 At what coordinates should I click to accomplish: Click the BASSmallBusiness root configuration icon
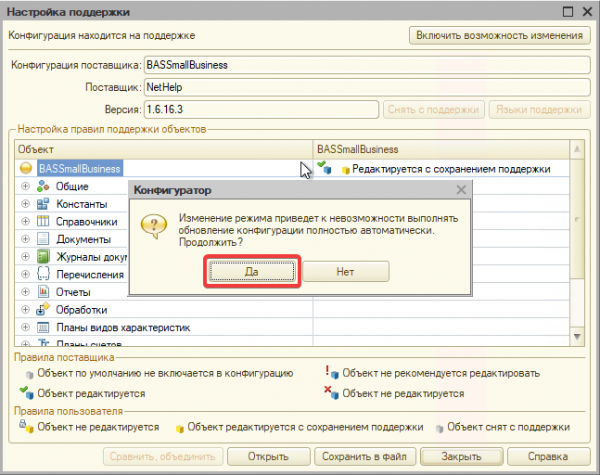26,168
